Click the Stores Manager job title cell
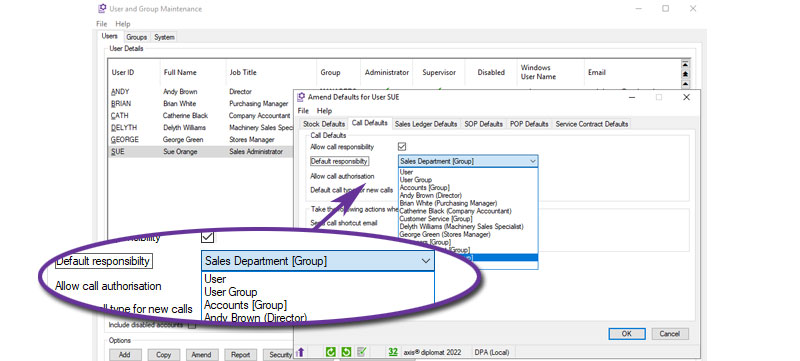800x361 pixels. click(x=252, y=139)
